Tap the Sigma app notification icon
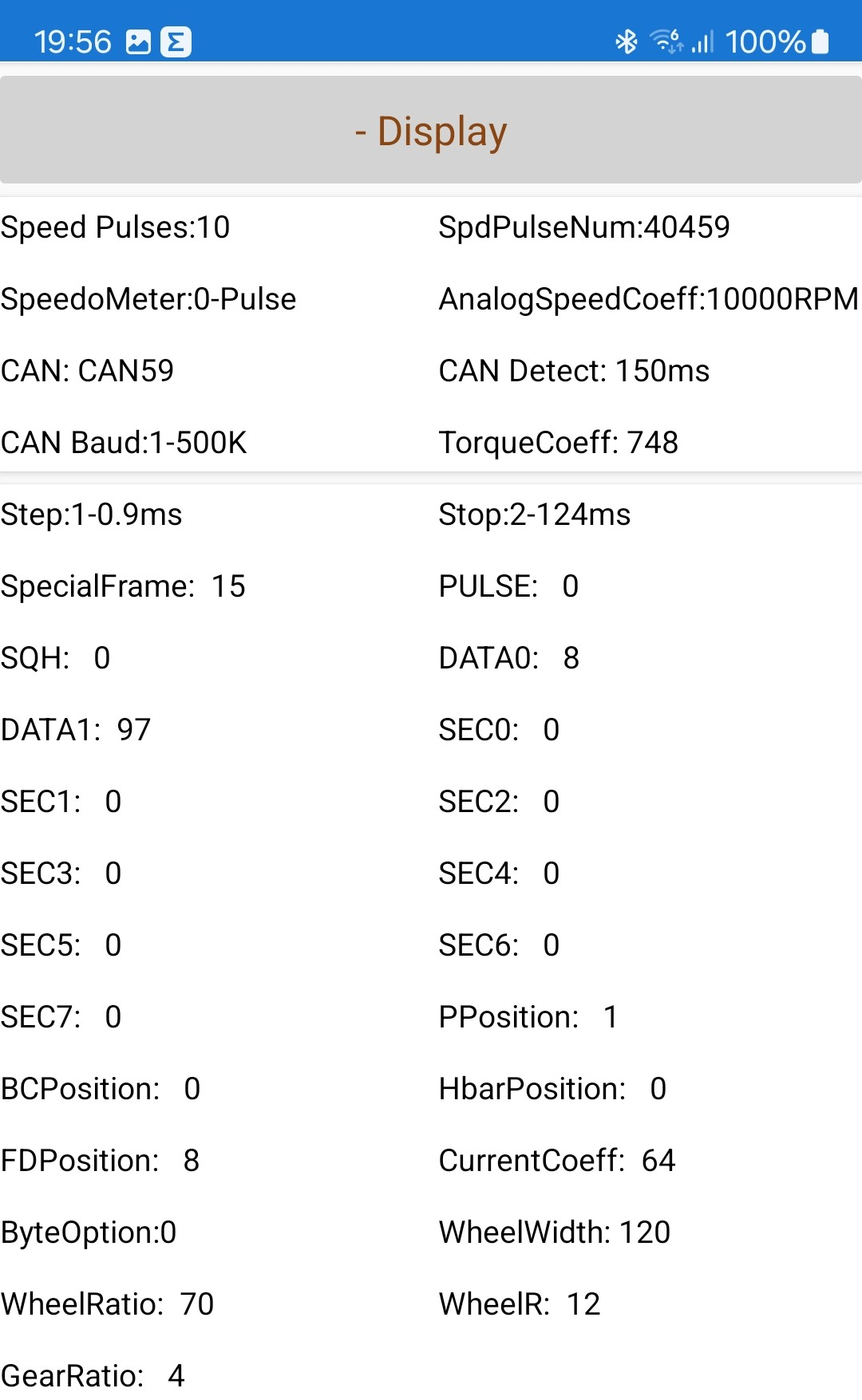Image resolution: width=862 pixels, height=1400 pixels. [x=176, y=42]
